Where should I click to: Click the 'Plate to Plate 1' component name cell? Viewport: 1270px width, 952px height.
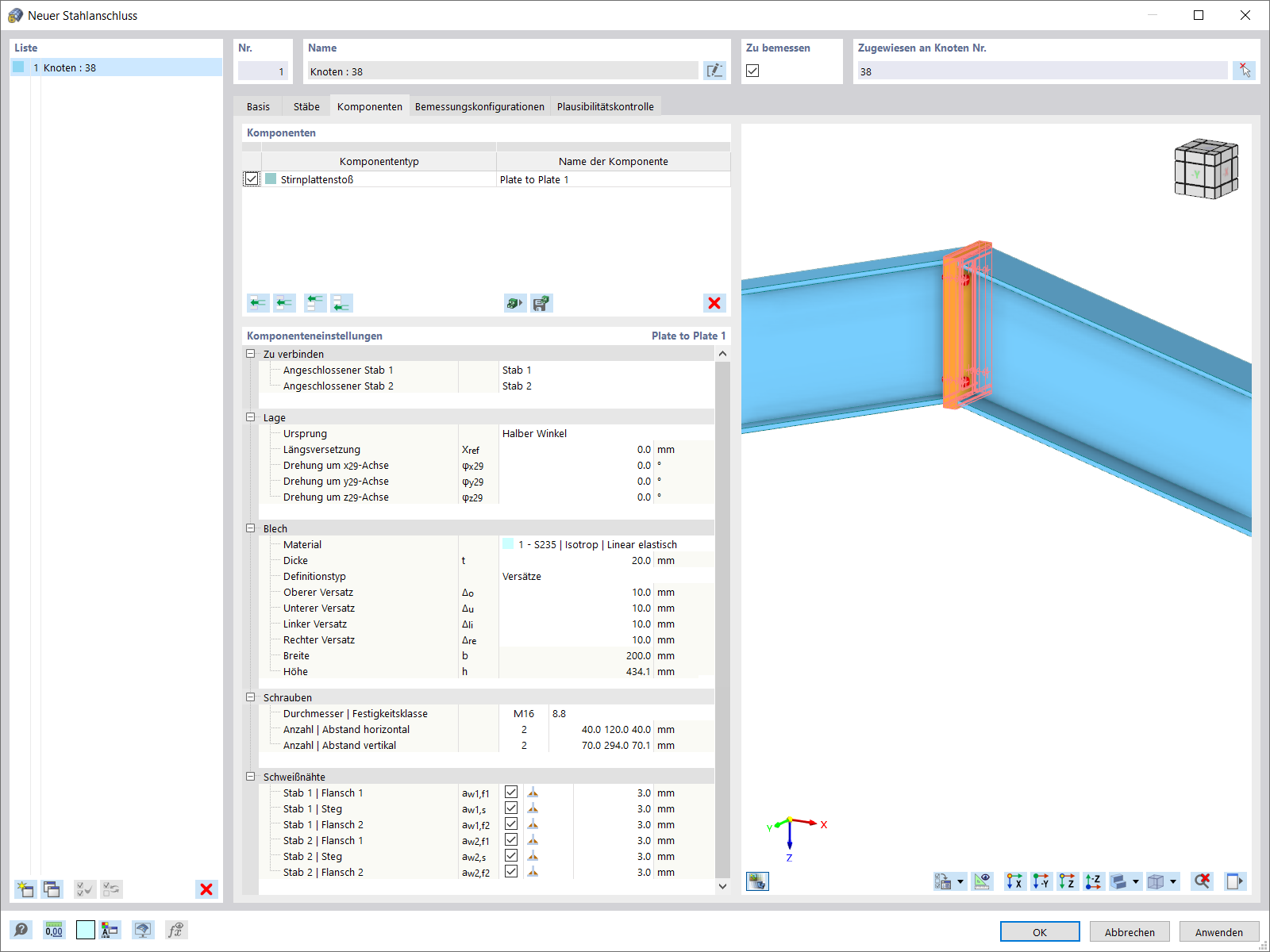[x=613, y=179]
